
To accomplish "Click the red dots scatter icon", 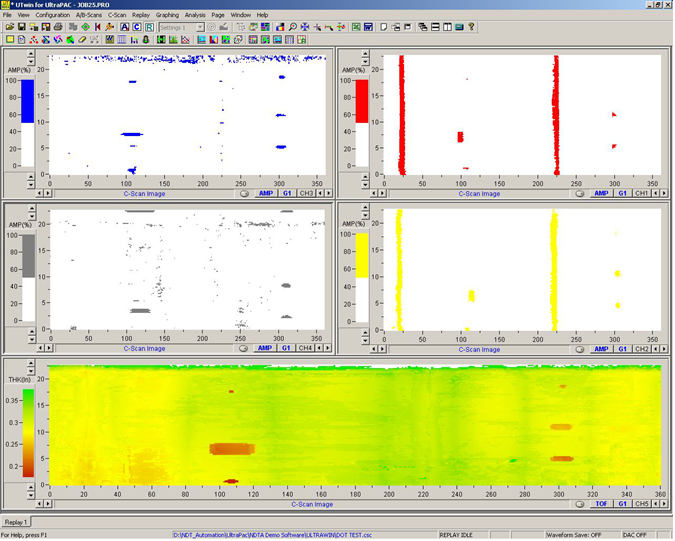I will pos(34,40).
